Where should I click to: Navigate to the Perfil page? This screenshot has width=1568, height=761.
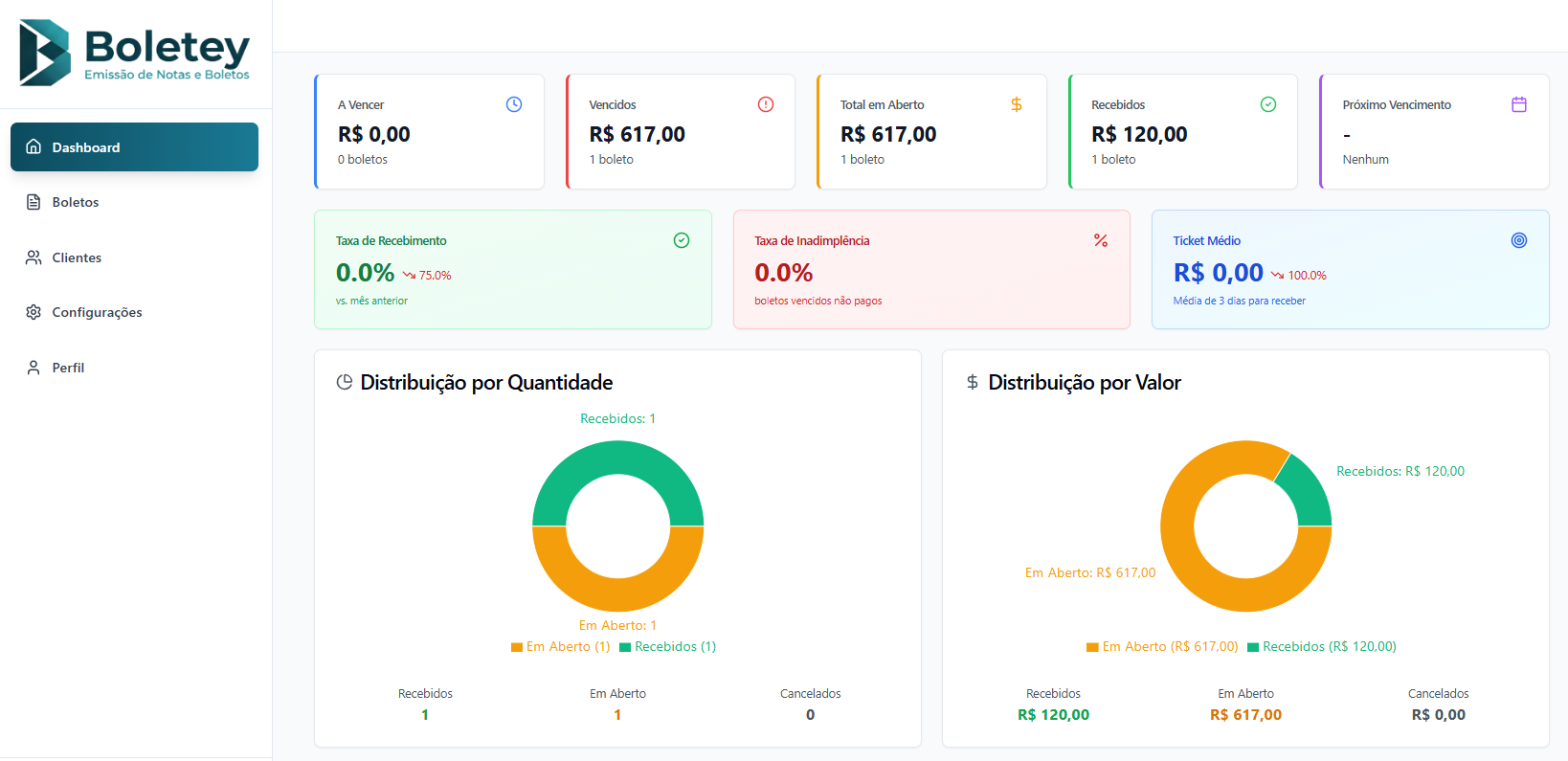point(68,368)
